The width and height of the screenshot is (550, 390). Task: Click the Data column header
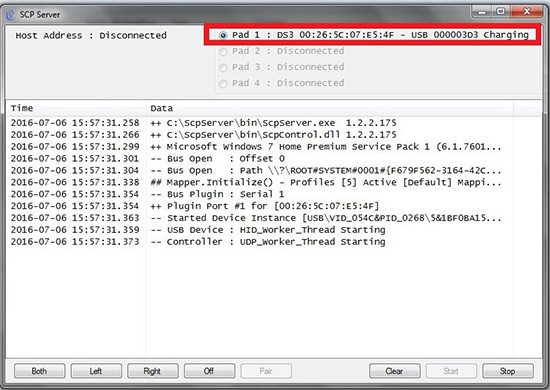[x=330, y=108]
